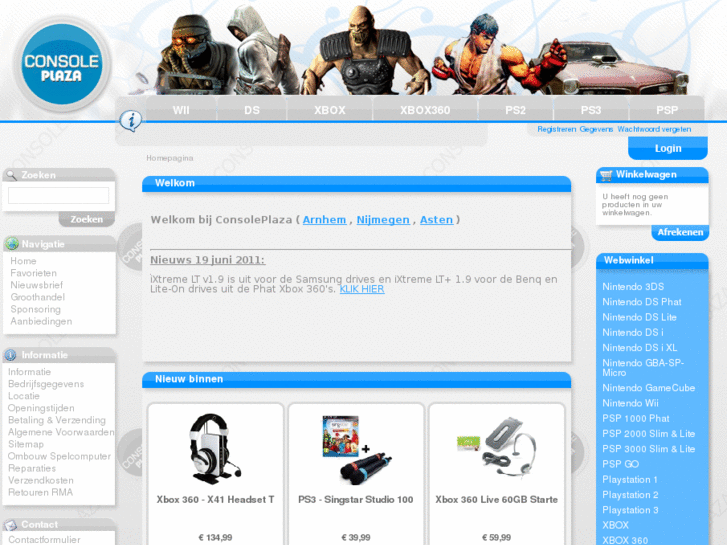Click the Locatie link
The height and width of the screenshot is (545, 727).
click(24, 396)
